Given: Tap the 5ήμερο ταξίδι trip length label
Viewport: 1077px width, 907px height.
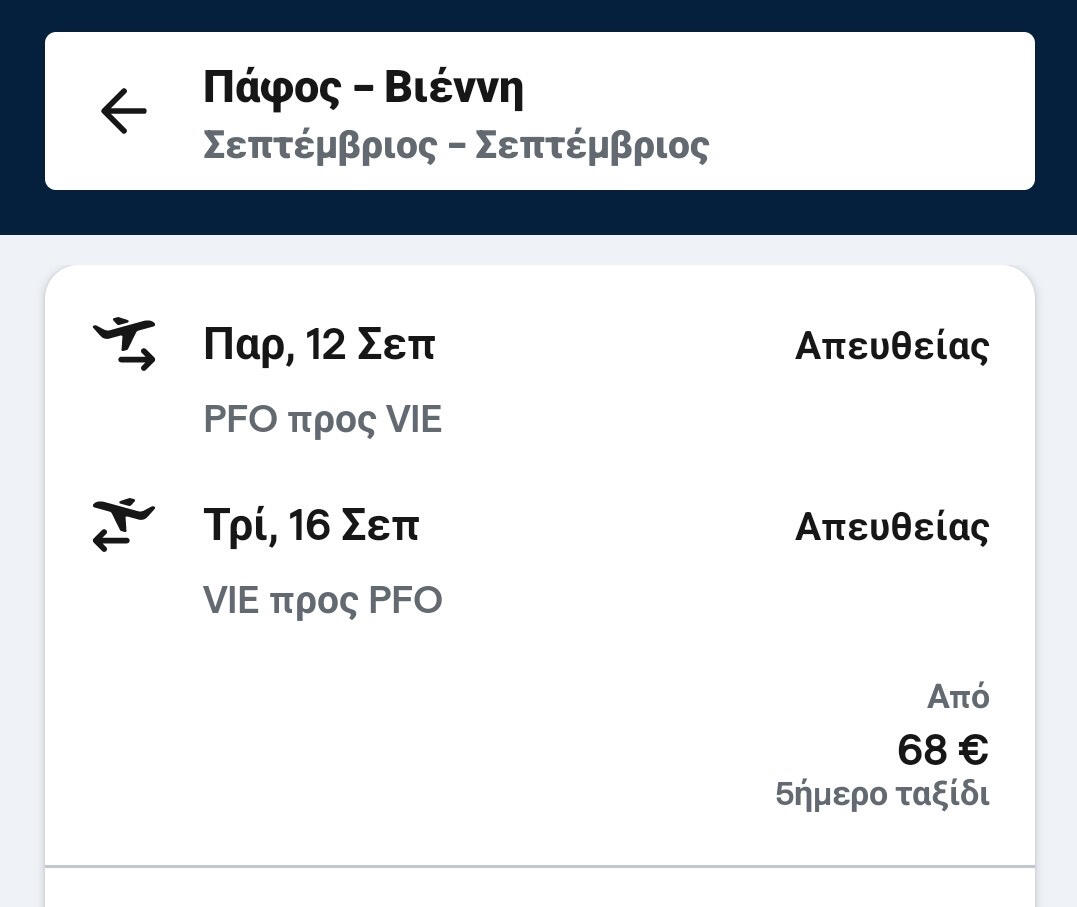Looking at the screenshot, I should [x=882, y=795].
